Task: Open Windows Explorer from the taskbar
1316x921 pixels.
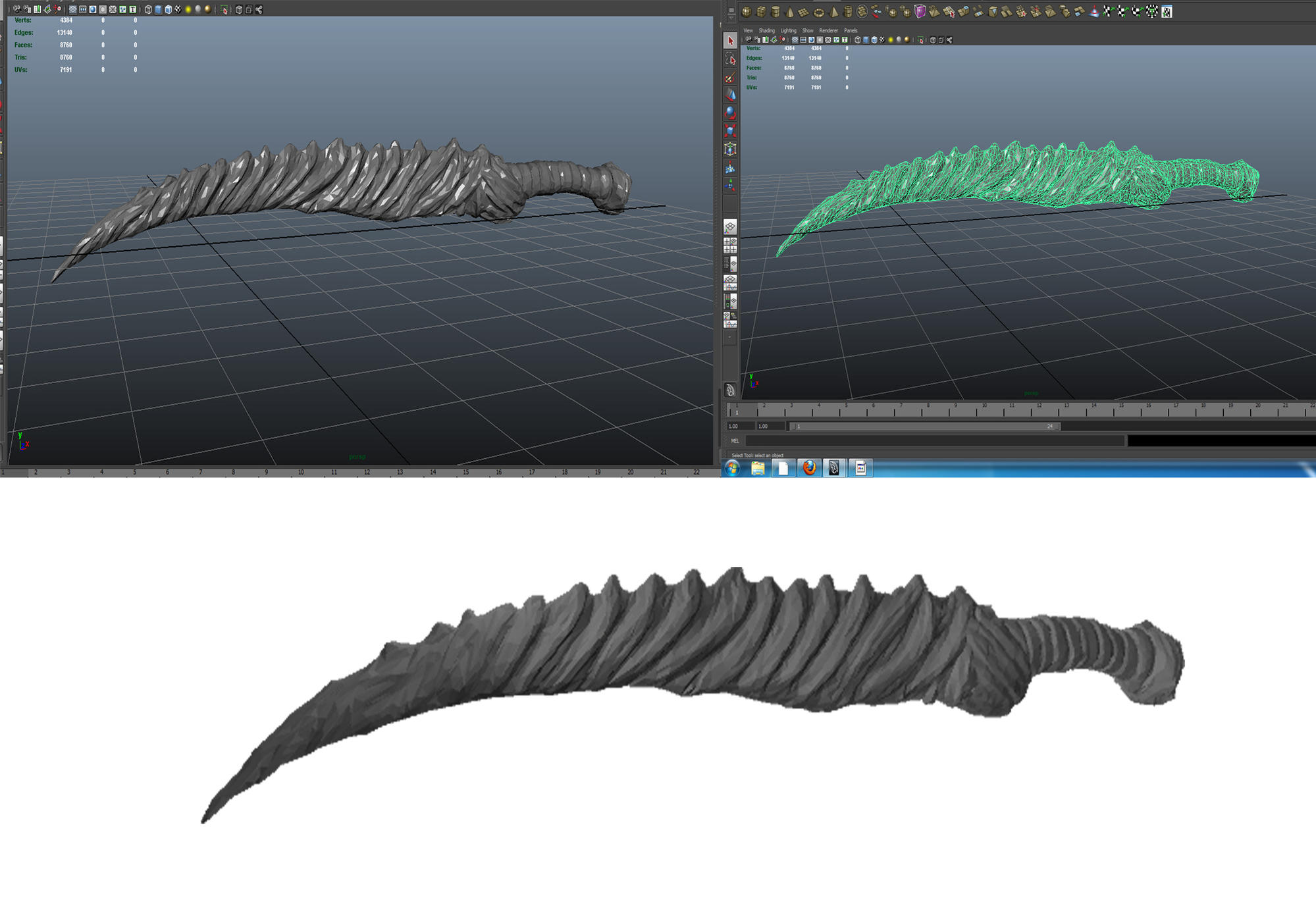Action: coord(758,468)
